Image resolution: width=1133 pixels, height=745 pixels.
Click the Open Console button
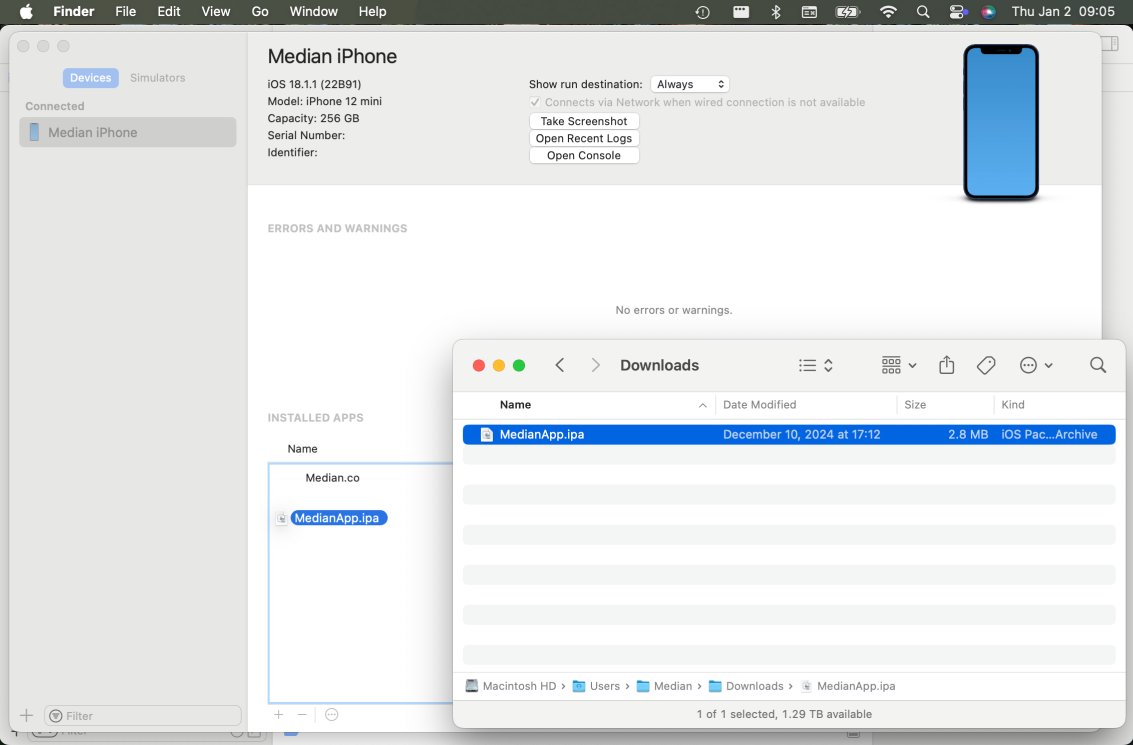coord(583,155)
